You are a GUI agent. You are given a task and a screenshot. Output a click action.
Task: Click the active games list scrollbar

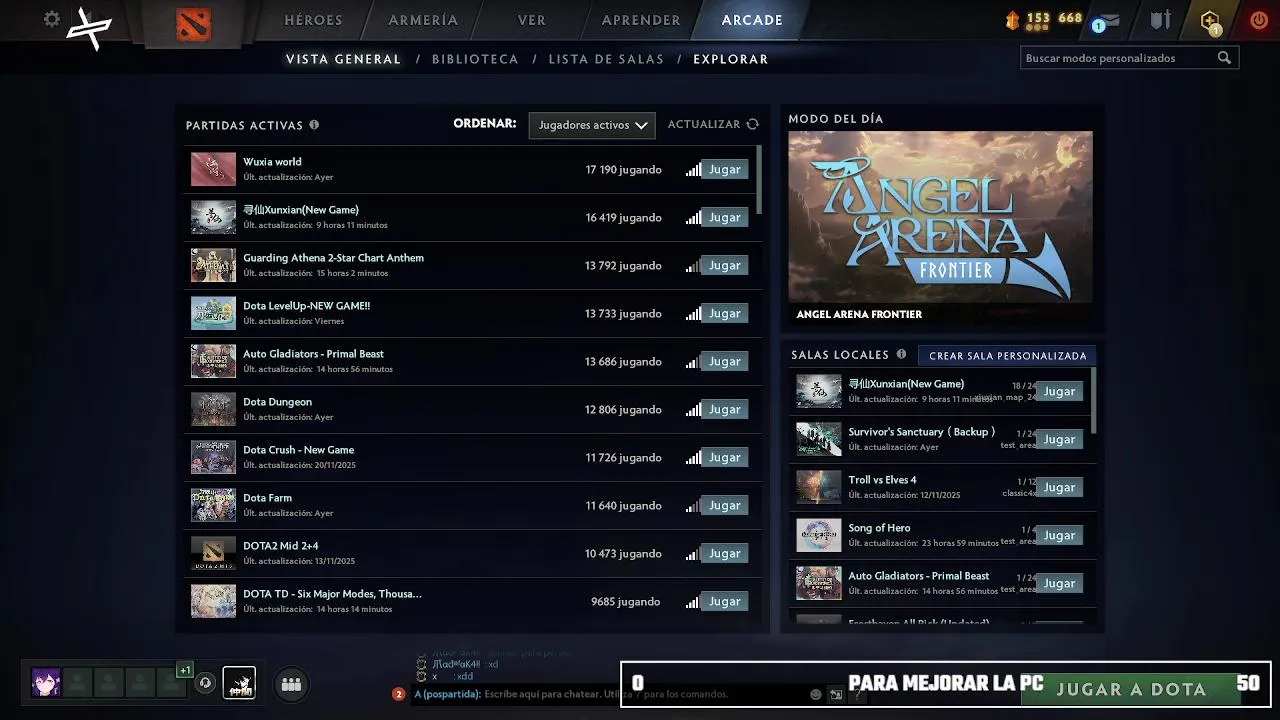(x=759, y=180)
